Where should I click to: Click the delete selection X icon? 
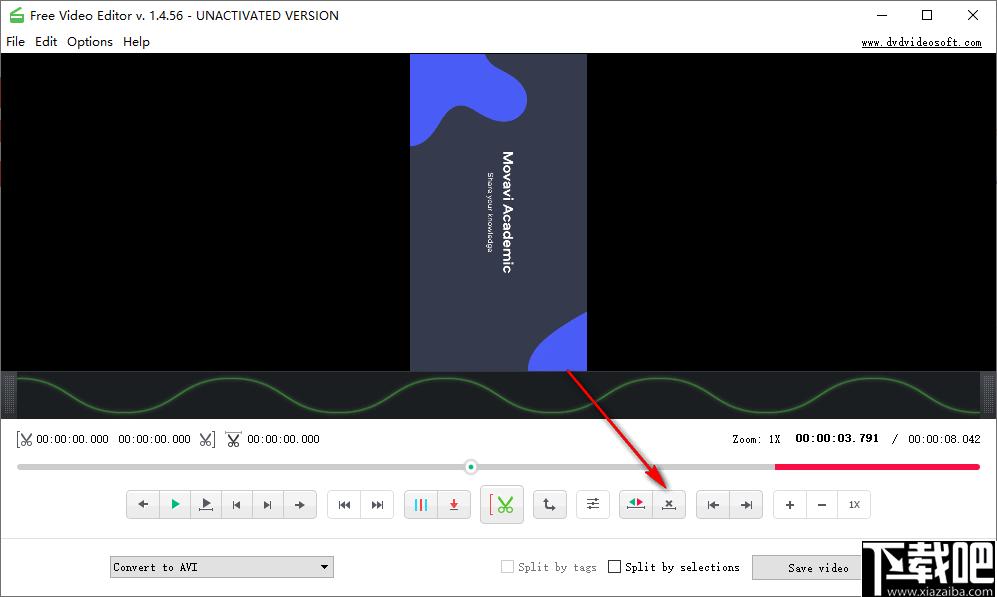pos(669,505)
